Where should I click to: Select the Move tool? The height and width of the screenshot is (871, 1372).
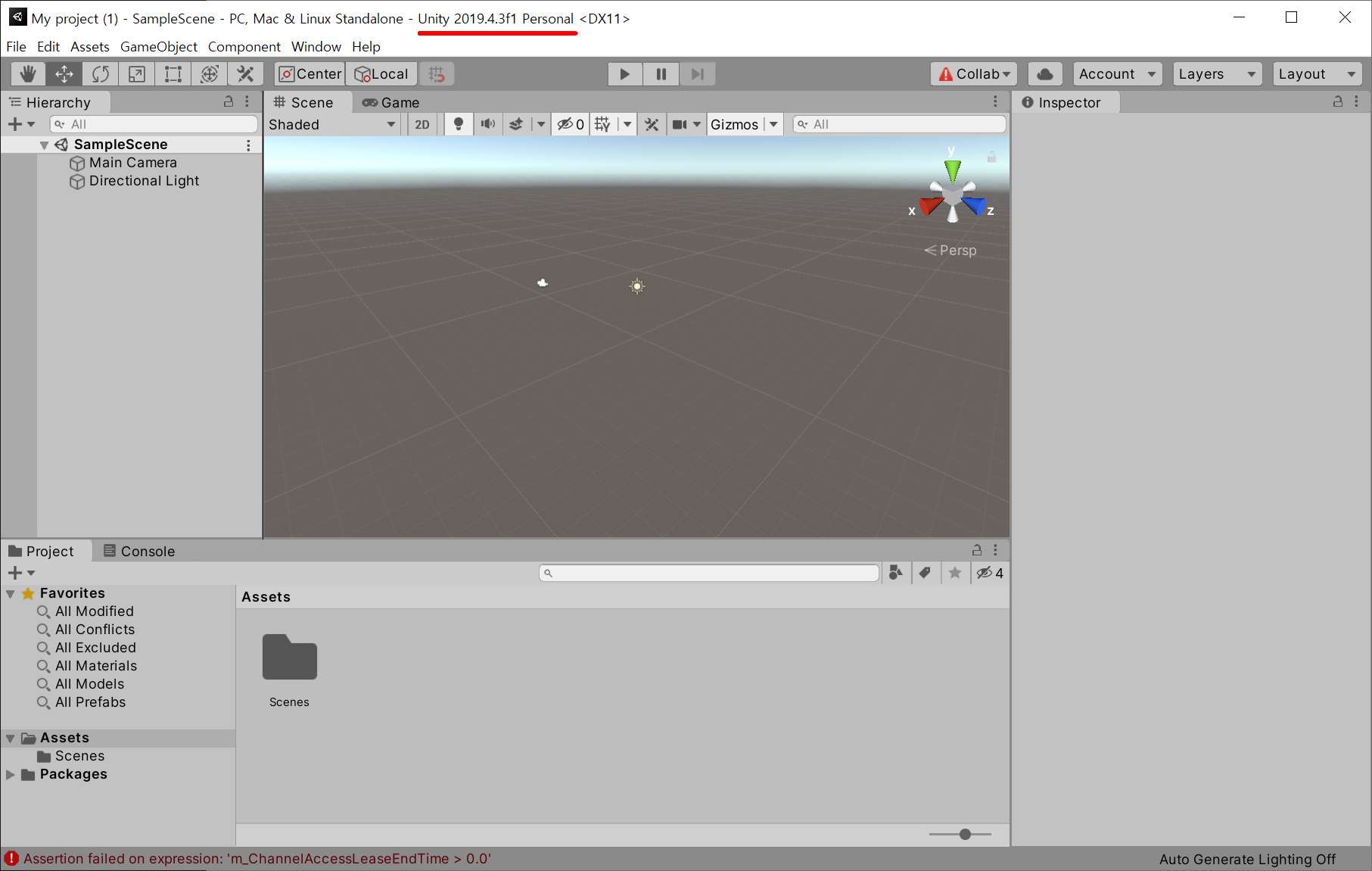[x=64, y=74]
